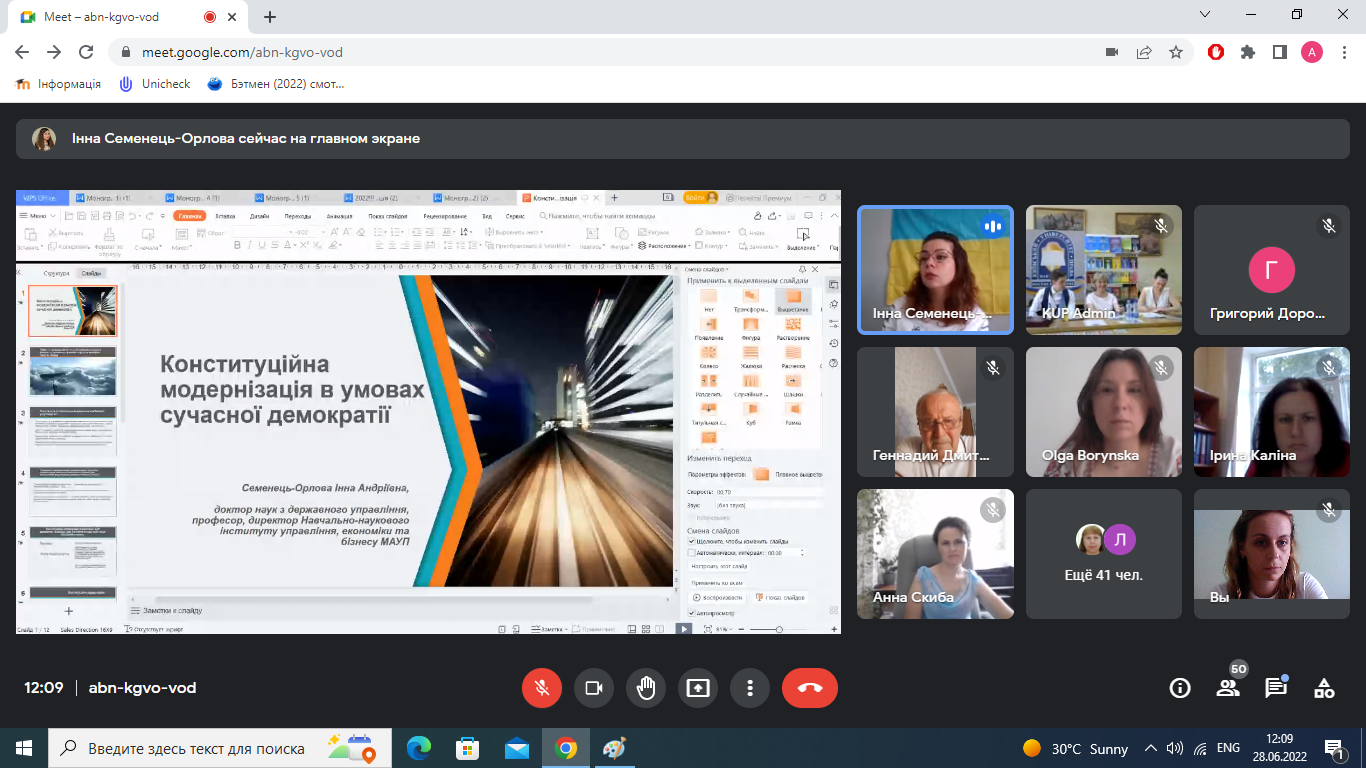Select the Meet abn-kgvo-vod browser tab
The width and height of the screenshot is (1366, 768).
[110, 17]
